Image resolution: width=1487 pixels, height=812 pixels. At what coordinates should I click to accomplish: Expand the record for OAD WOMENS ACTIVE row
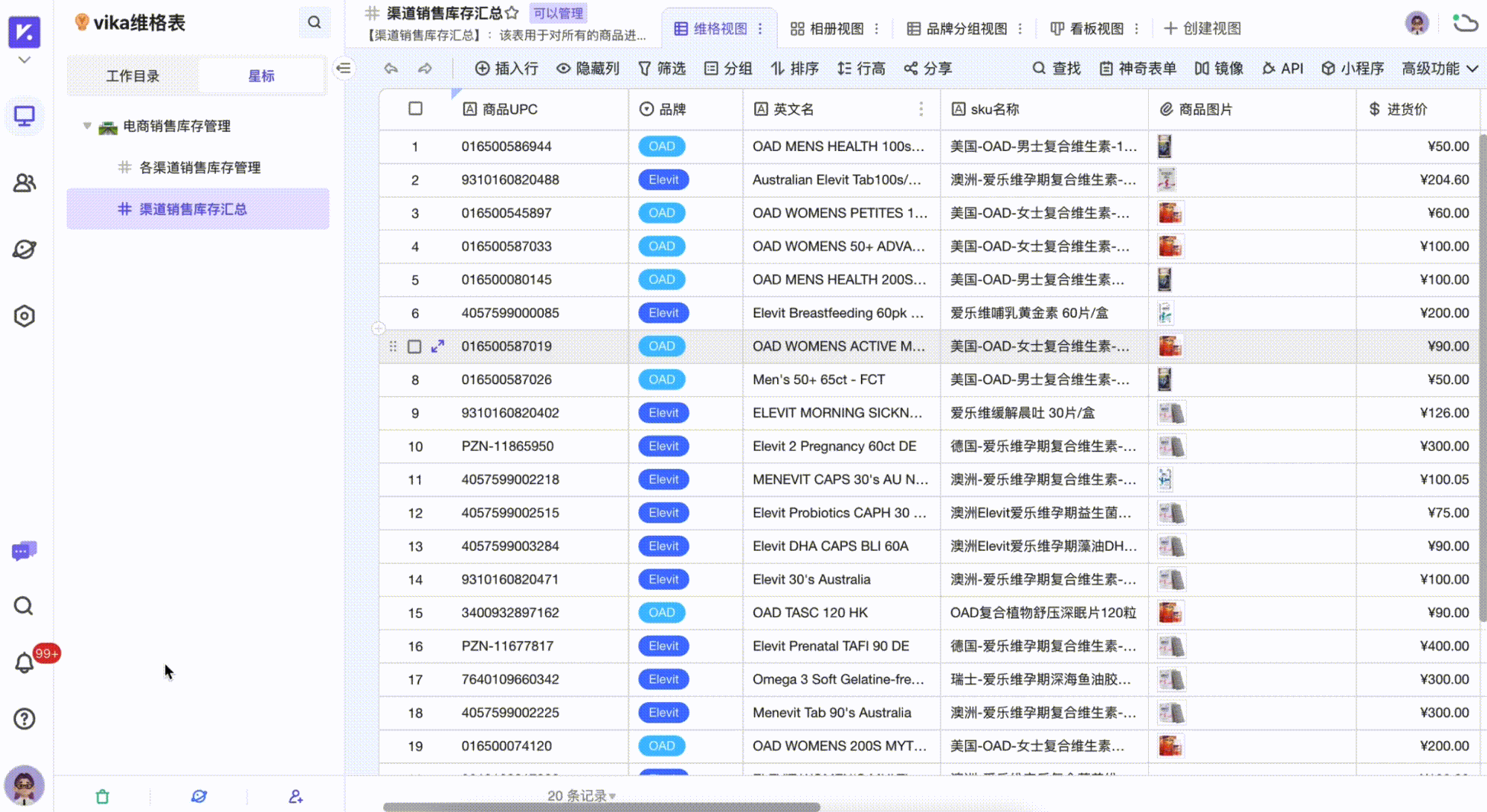437,346
